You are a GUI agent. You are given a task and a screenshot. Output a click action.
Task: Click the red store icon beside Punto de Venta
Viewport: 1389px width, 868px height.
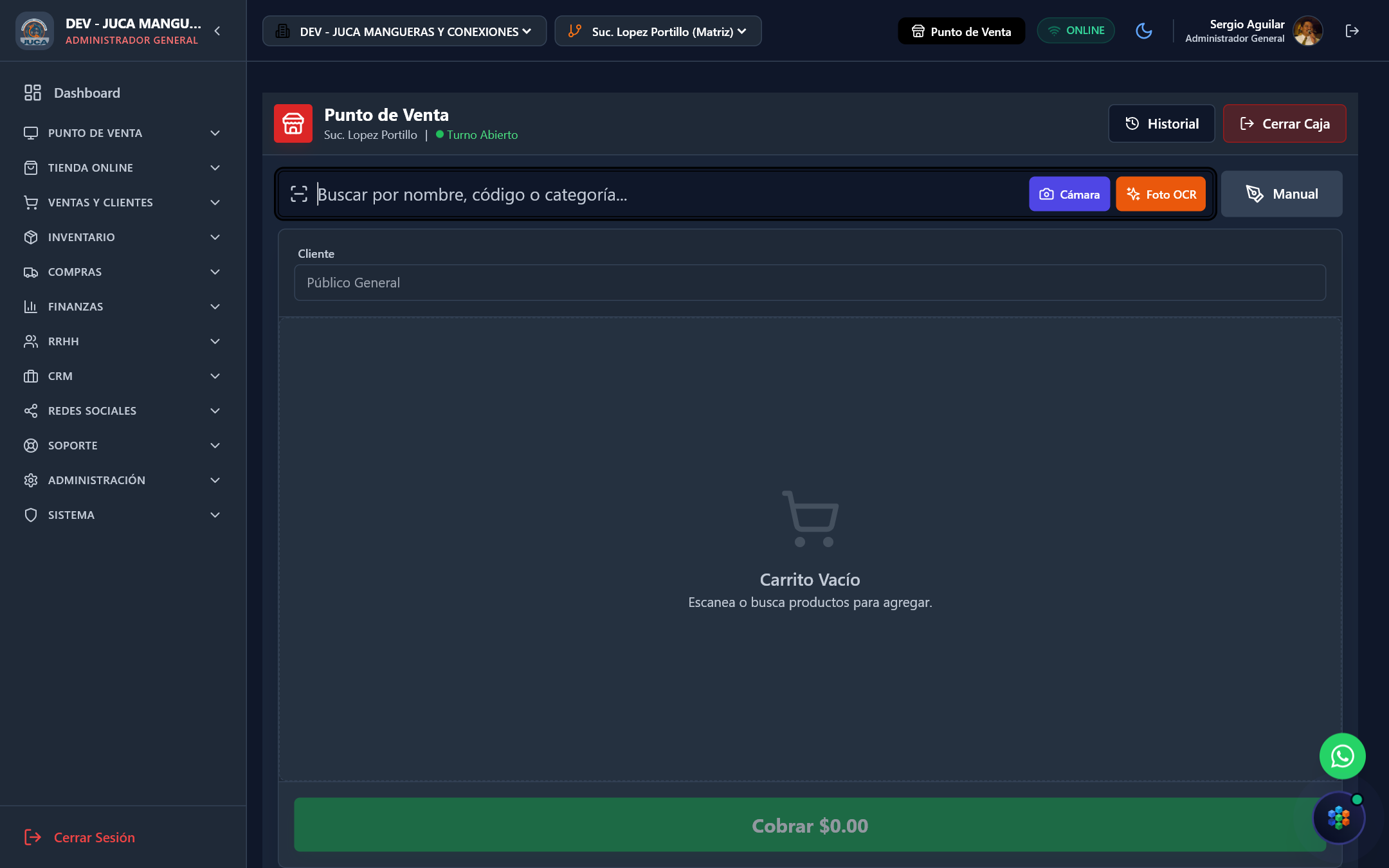pyautogui.click(x=293, y=123)
